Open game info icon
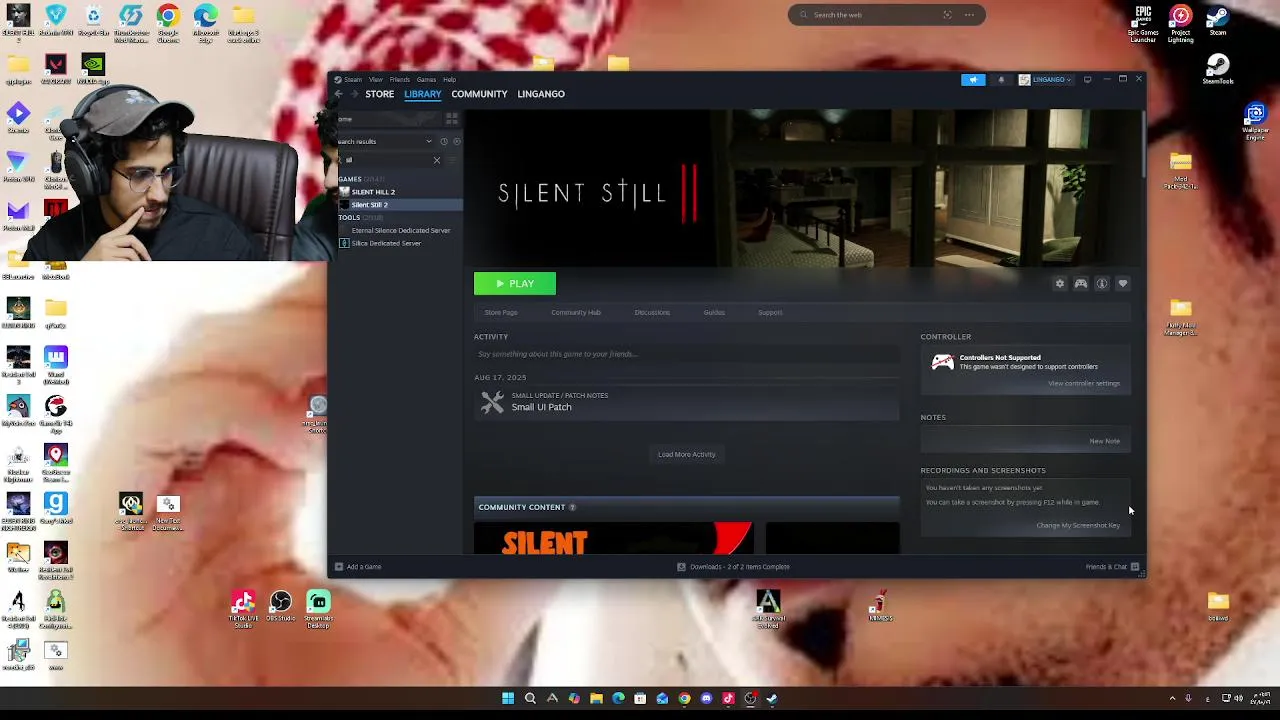Viewport: 1280px width, 720px height. click(x=1102, y=284)
